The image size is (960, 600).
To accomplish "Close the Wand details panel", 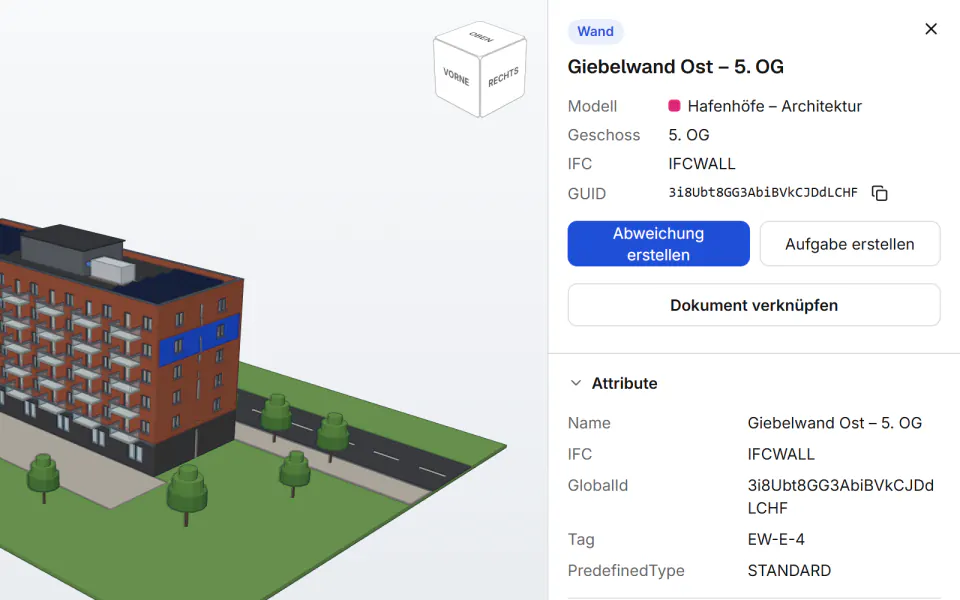I will (x=931, y=29).
